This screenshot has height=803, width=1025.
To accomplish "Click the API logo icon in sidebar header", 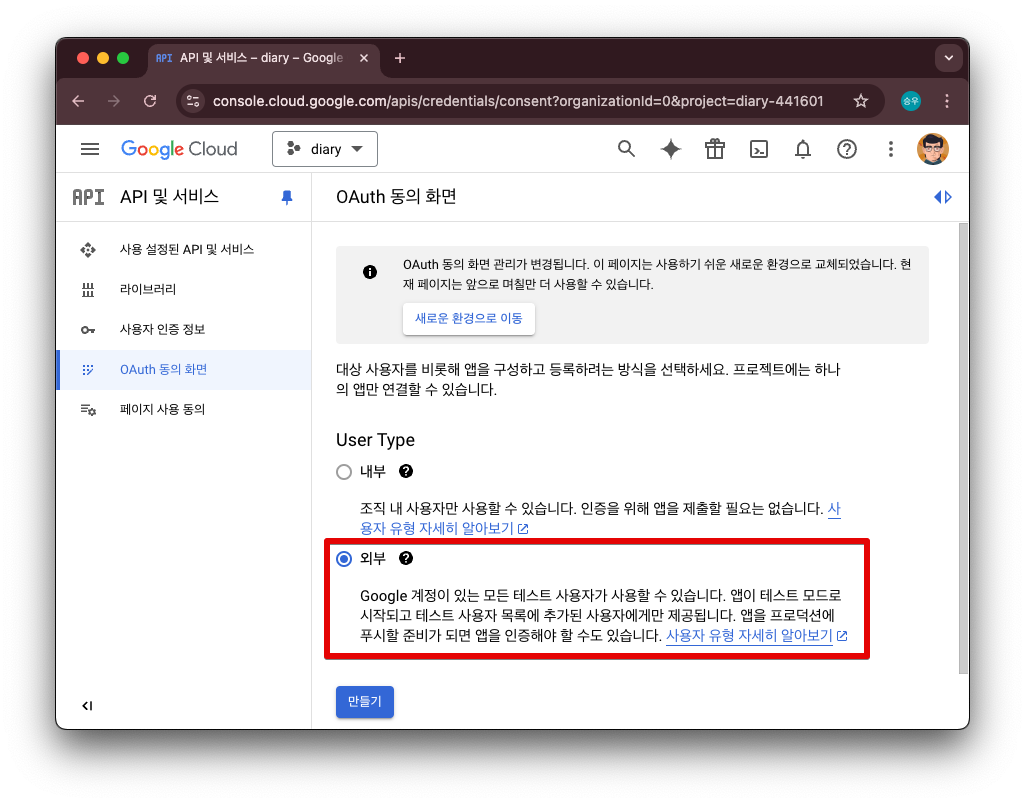I will [88, 197].
